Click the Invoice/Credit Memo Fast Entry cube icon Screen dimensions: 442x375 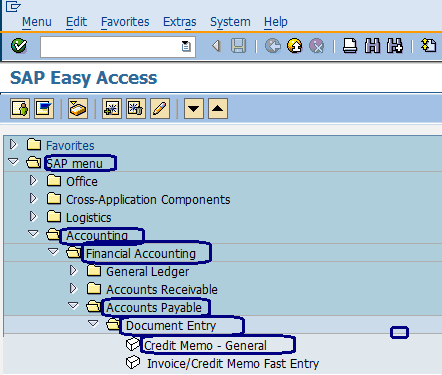[x=133, y=362]
